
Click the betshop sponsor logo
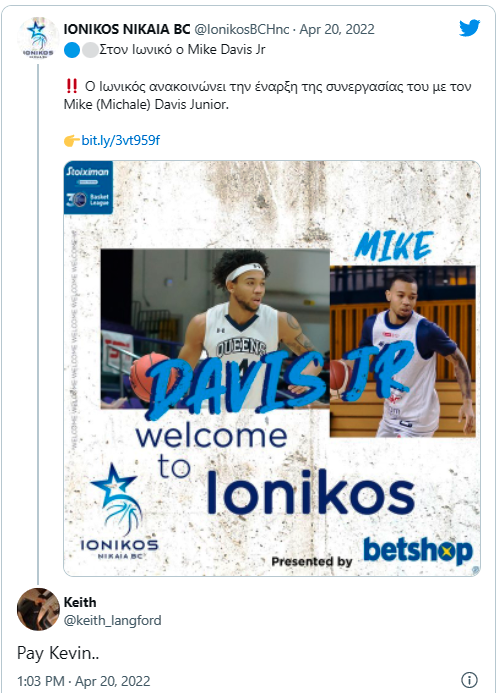(418, 550)
